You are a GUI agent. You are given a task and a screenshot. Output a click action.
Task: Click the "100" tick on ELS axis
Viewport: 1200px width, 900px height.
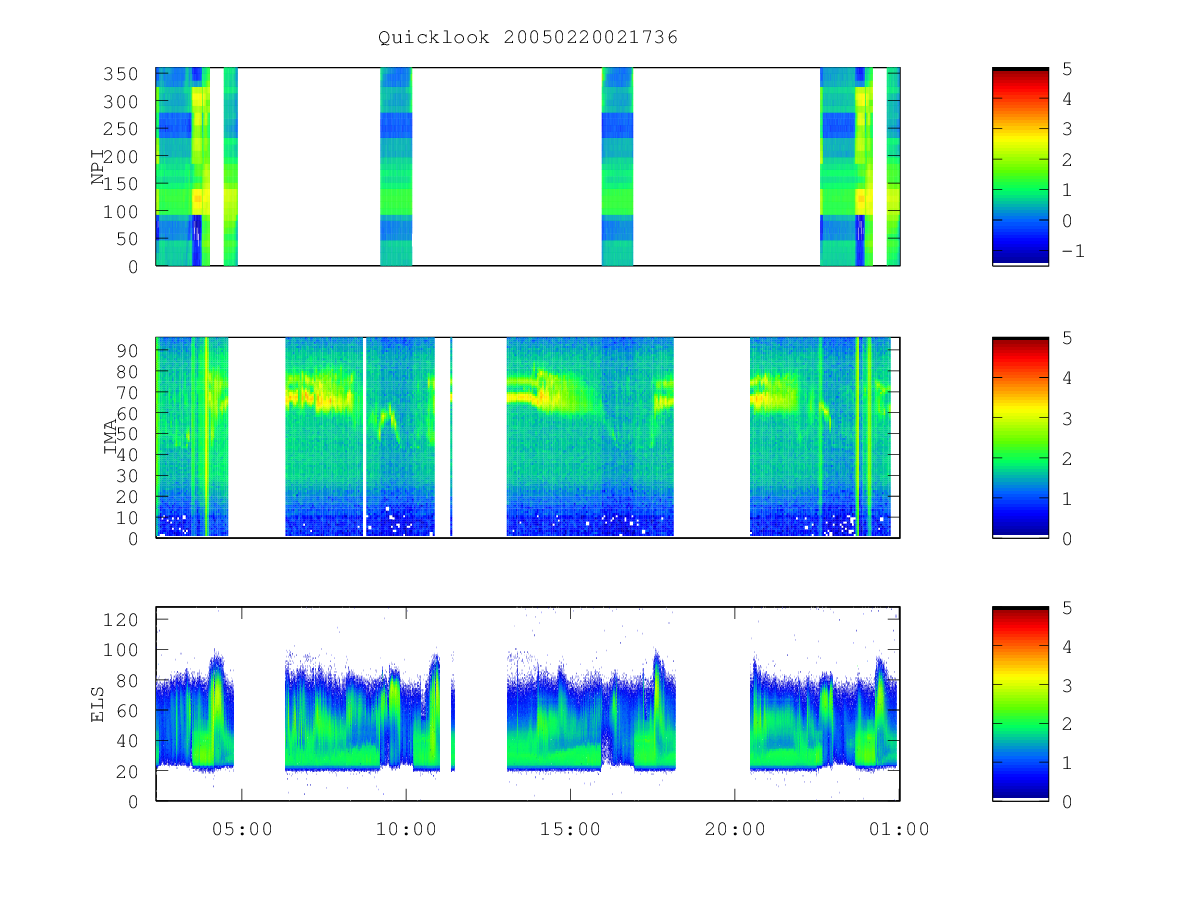[x=122, y=650]
